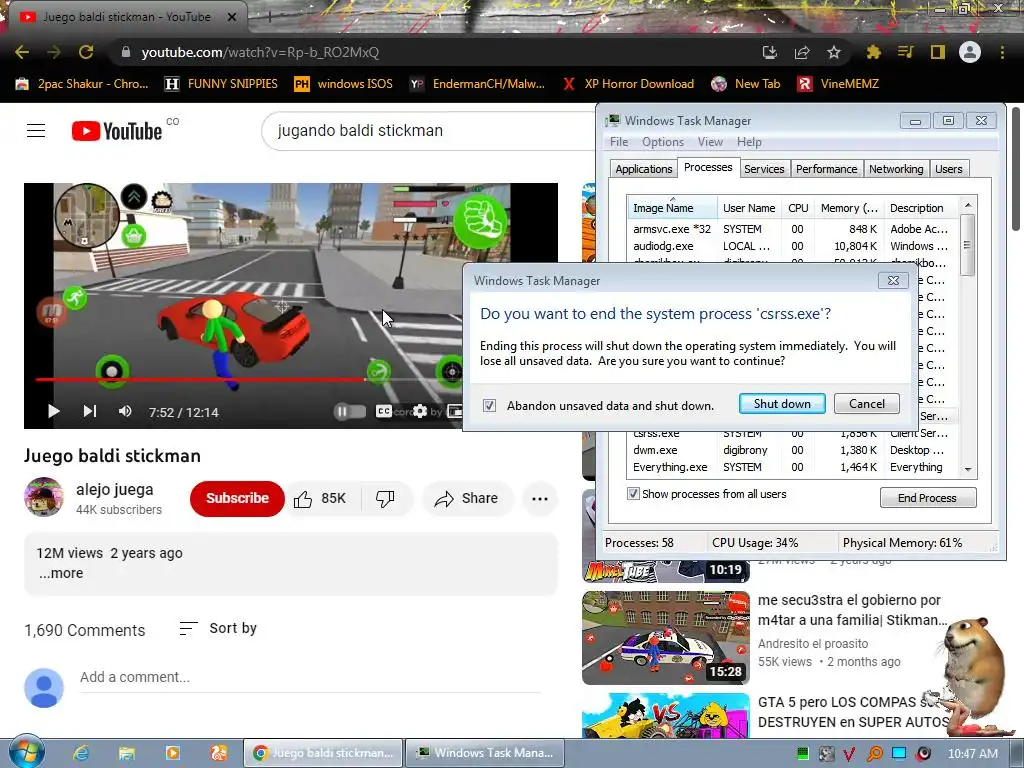Viewport: 1024px width, 768px height.
Task: Sort processes by Memory column
Action: [849, 208]
